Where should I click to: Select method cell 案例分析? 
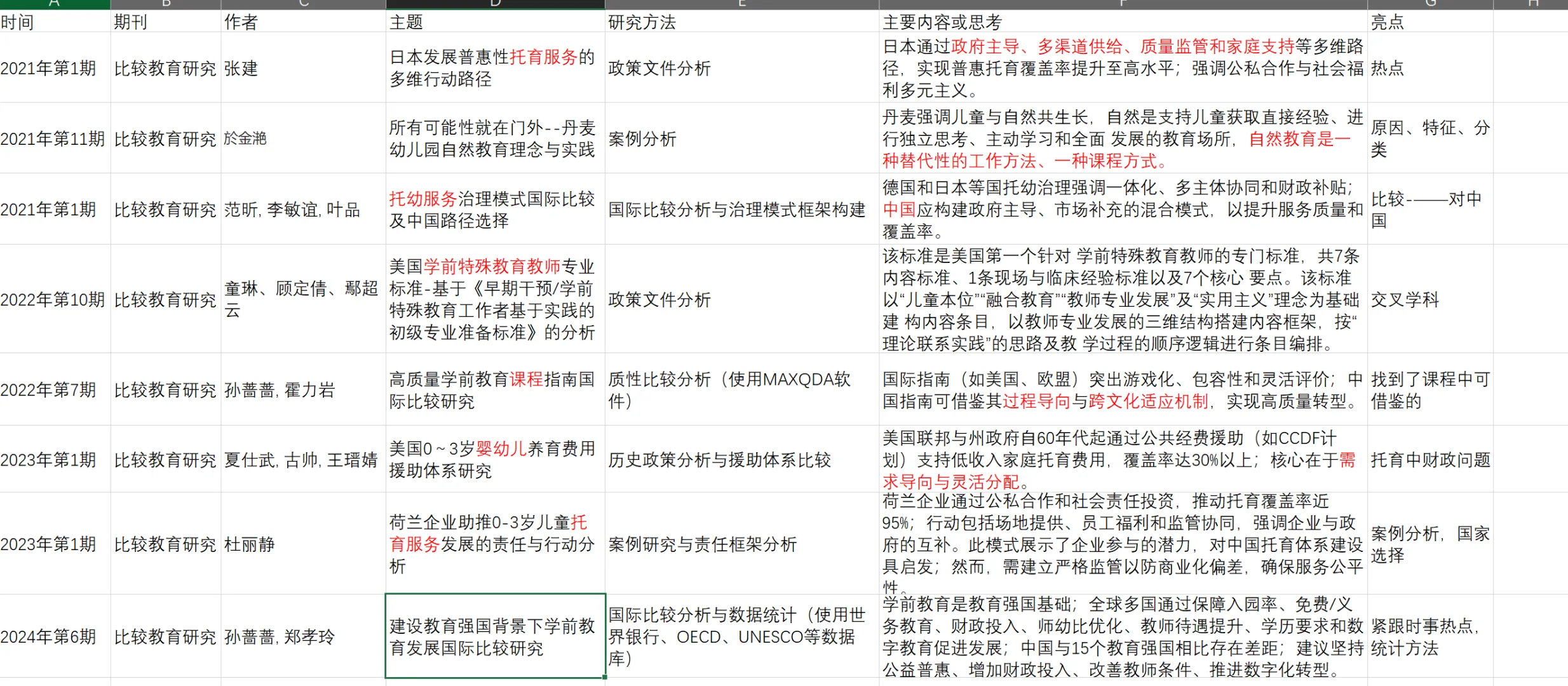tap(741, 138)
